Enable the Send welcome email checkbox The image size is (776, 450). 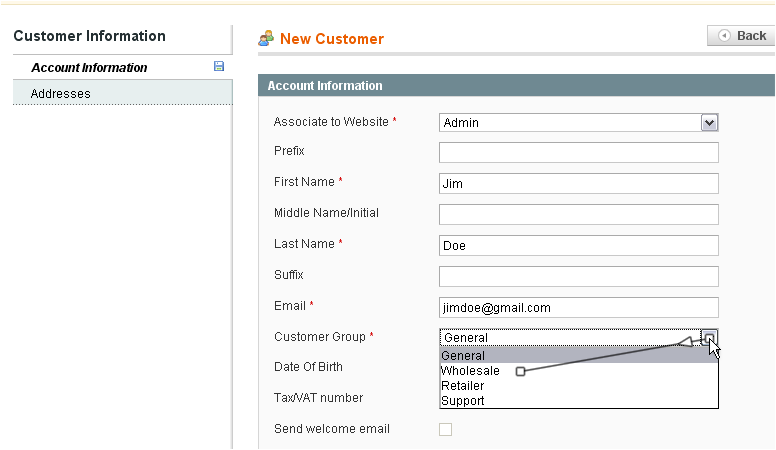(445, 429)
